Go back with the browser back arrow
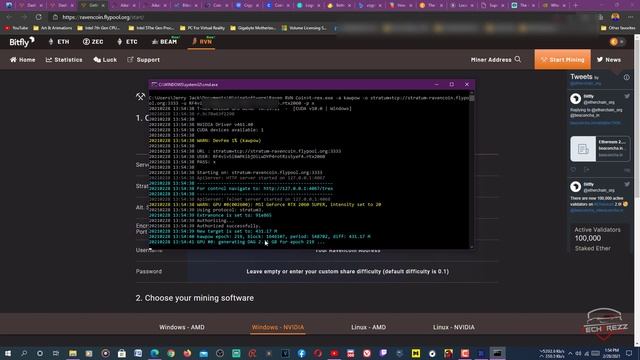640x360 pixels. [9, 17]
